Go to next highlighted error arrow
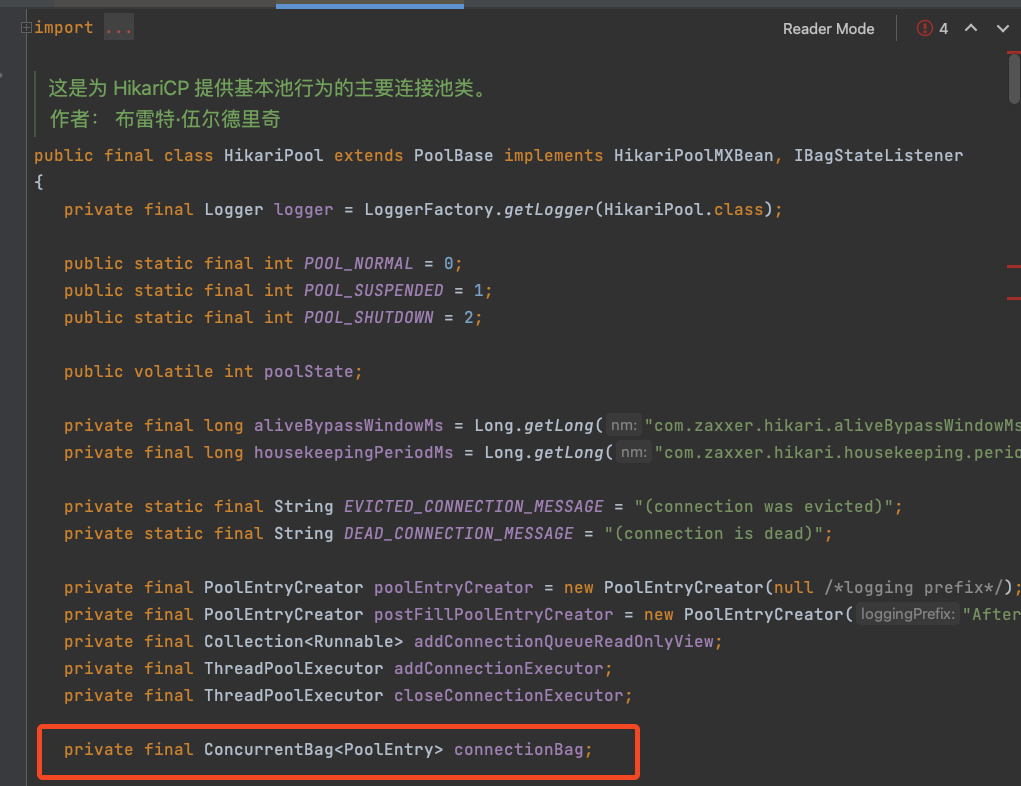 [1003, 28]
